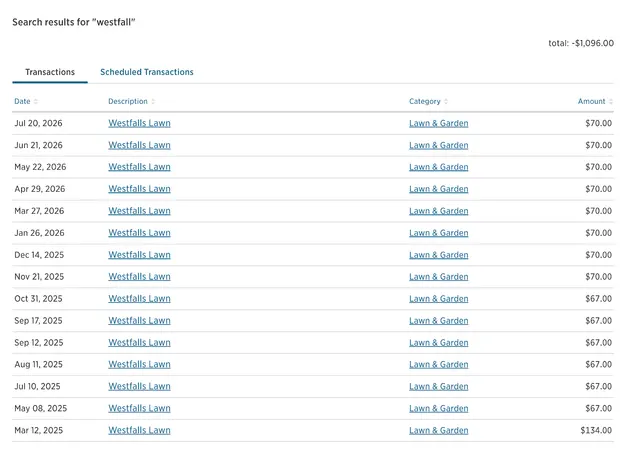
Task: Click the 'Search results for "westfall"' heading
Action: point(73,22)
